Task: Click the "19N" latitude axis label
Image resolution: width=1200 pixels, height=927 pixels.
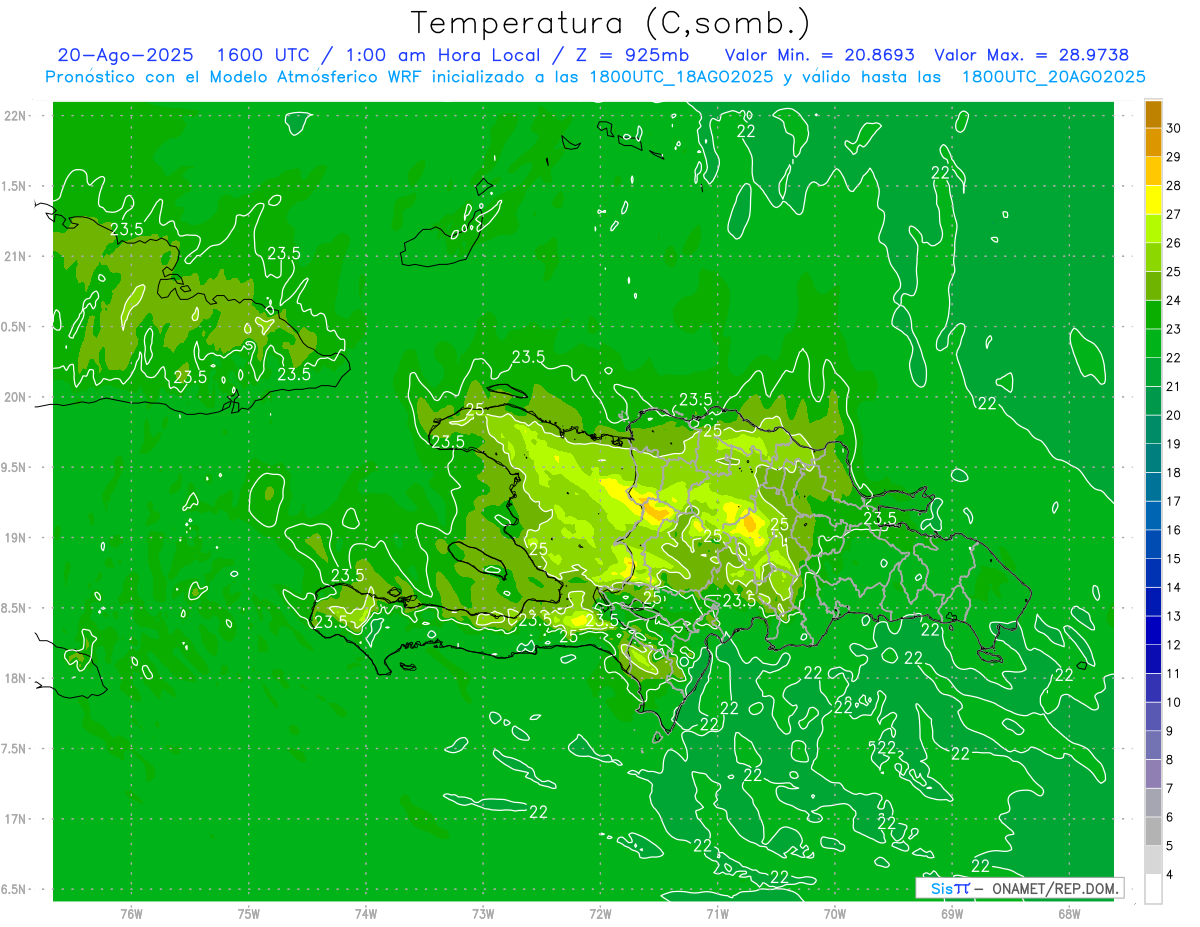Action: click(14, 537)
